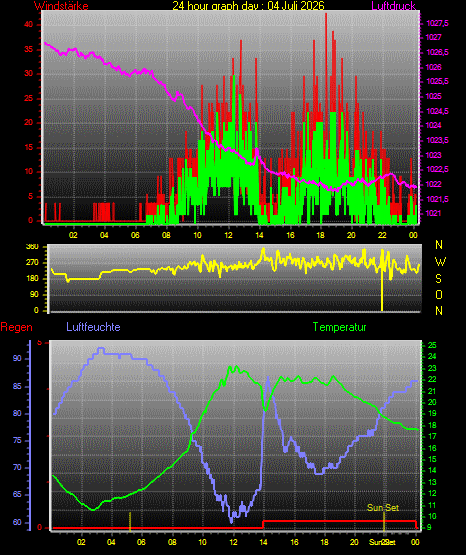Click the Windstärke axis title
Viewport: 466px width, 555px height.
click(61, 5)
